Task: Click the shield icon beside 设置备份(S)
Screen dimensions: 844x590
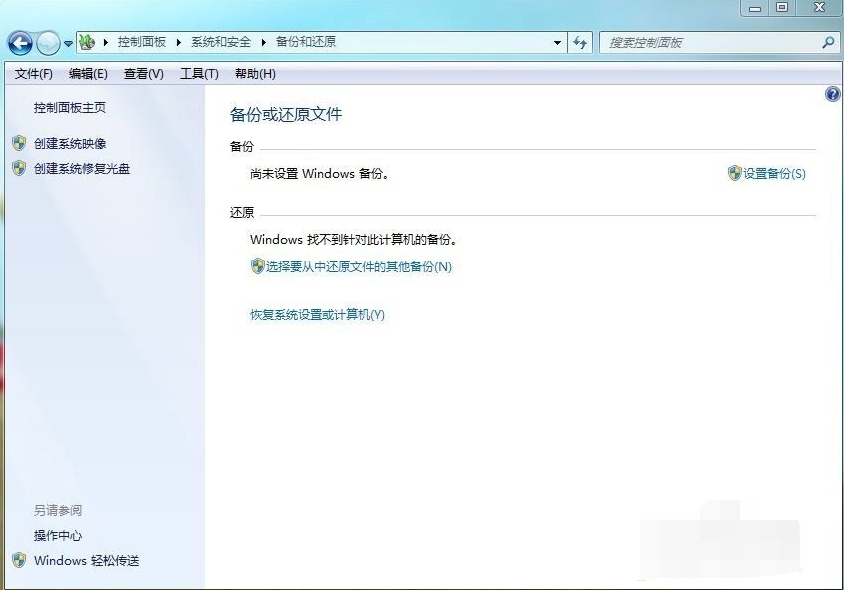Action: pyautogui.click(x=734, y=173)
